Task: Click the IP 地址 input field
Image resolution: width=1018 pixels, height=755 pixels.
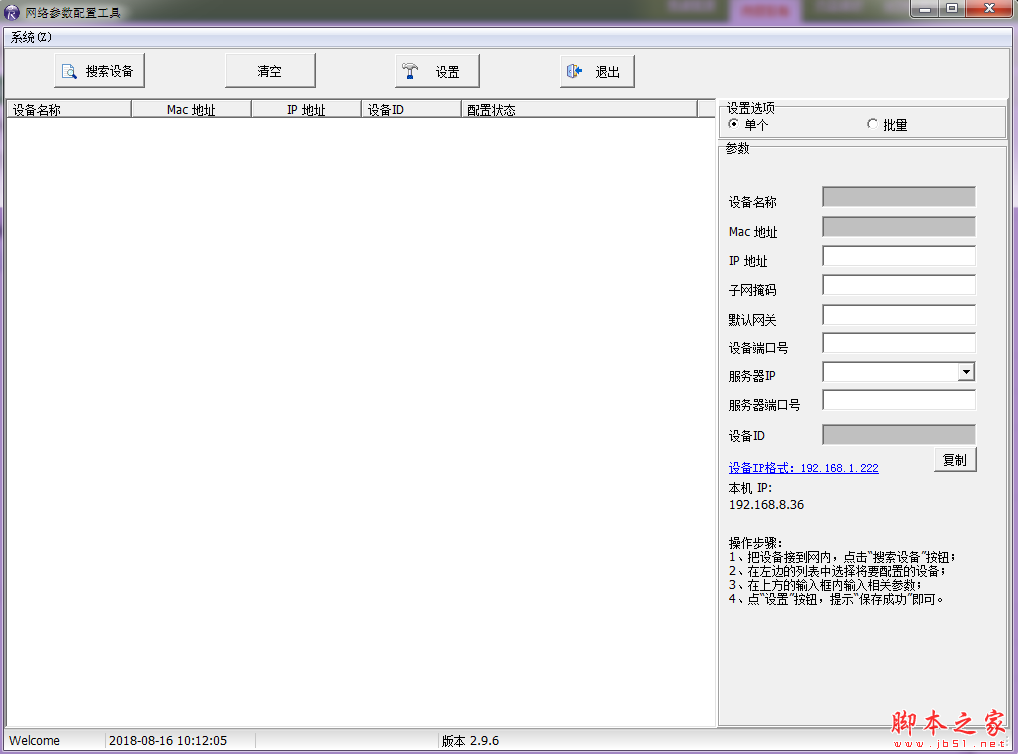Action: [898, 255]
